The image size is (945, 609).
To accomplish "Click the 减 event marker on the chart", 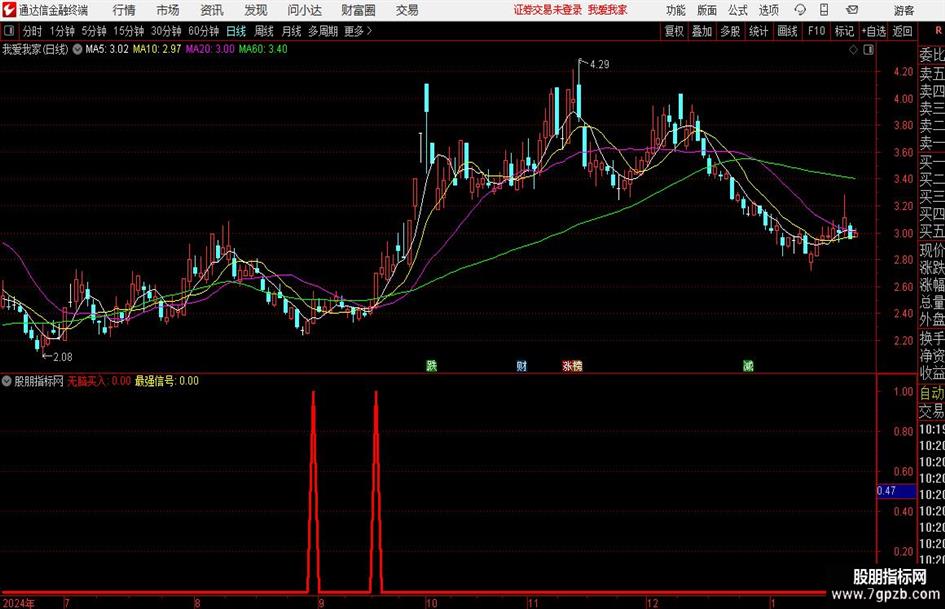I will click(x=748, y=365).
